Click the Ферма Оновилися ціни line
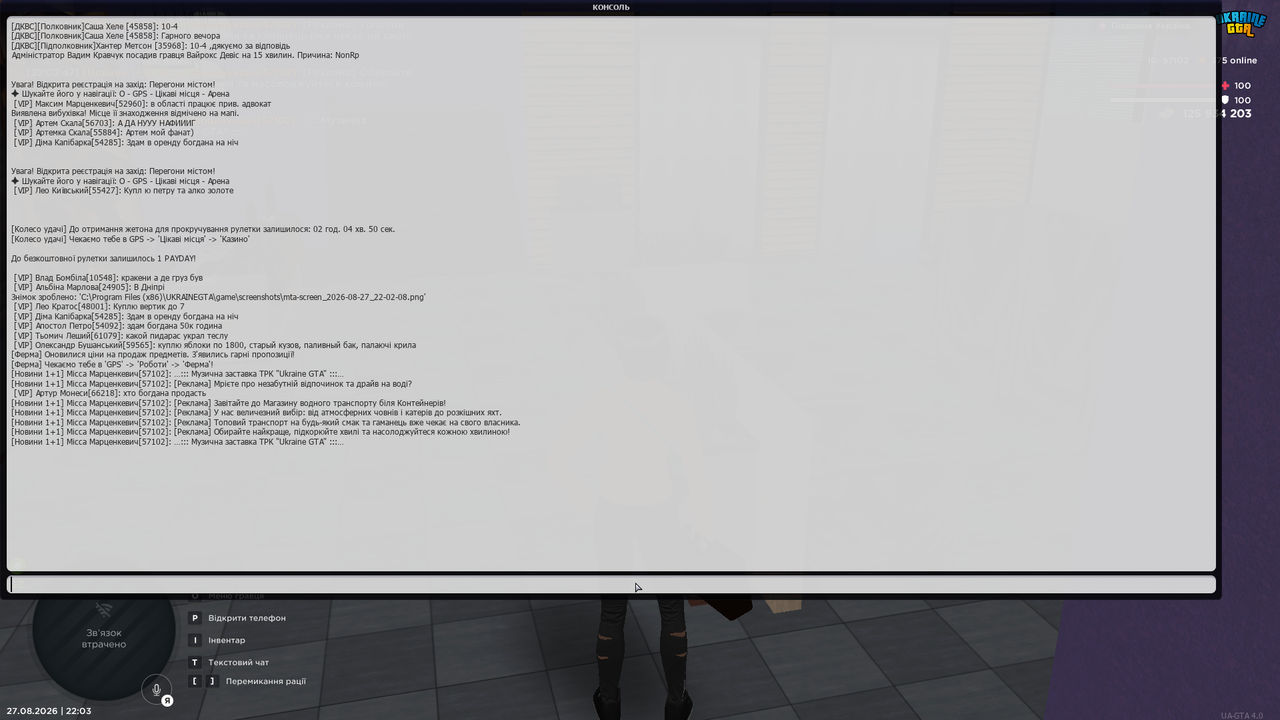This screenshot has width=1280, height=720. (x=153, y=355)
